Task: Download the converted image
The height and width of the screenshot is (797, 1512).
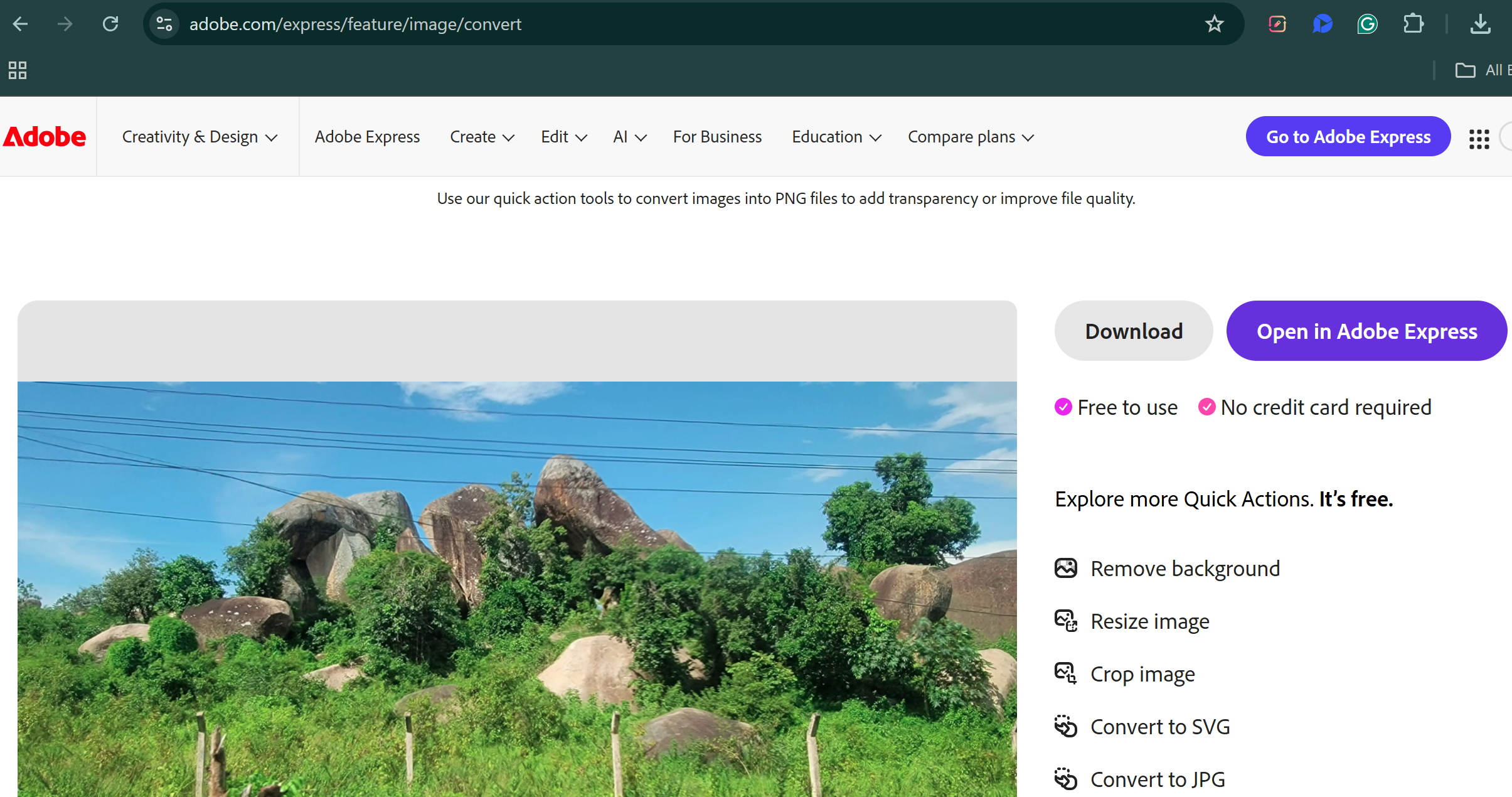Action: (x=1134, y=331)
